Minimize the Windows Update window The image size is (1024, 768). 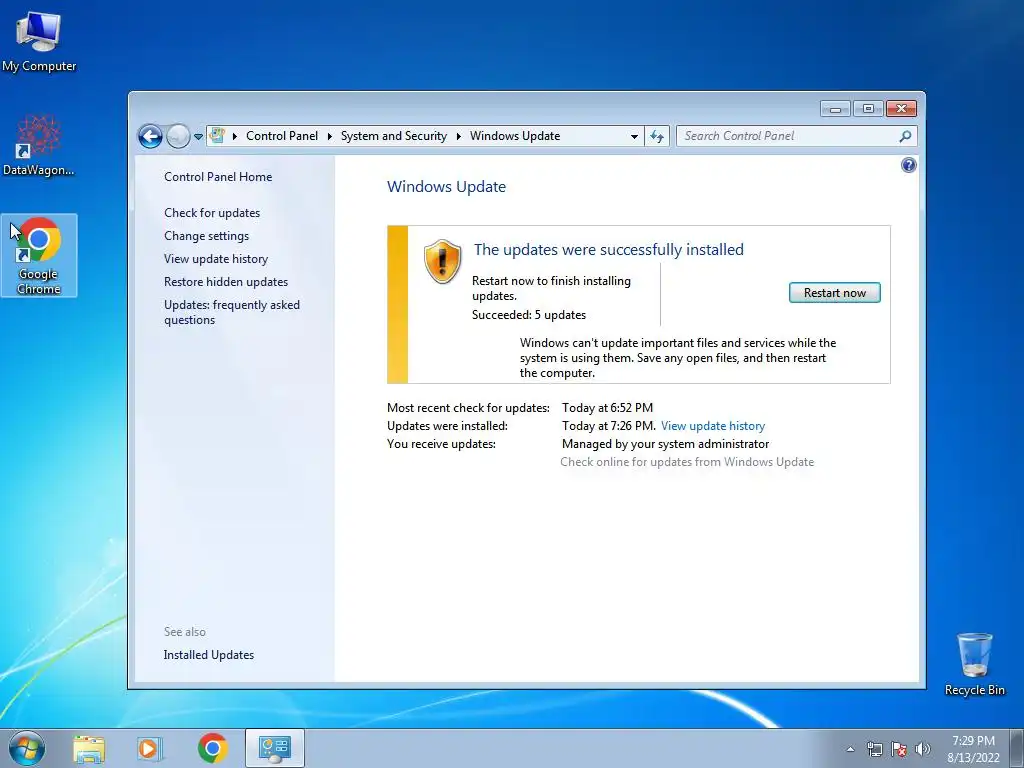coord(835,108)
